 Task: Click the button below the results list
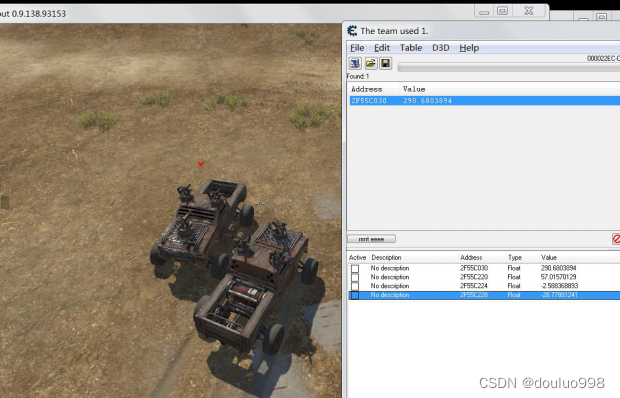pyautogui.click(x=371, y=239)
